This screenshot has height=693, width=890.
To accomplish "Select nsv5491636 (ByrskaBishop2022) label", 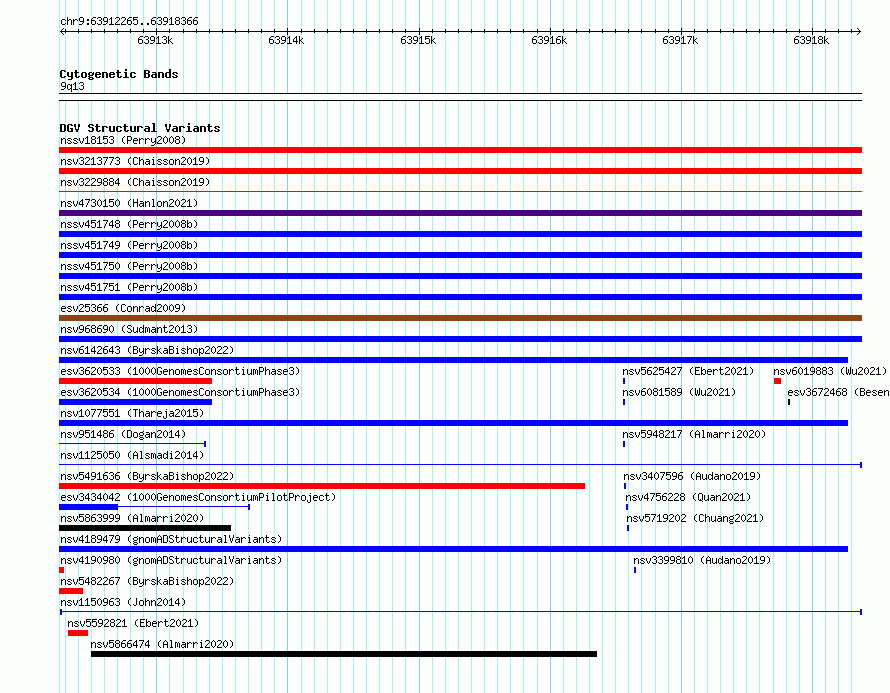I will tap(147, 476).
